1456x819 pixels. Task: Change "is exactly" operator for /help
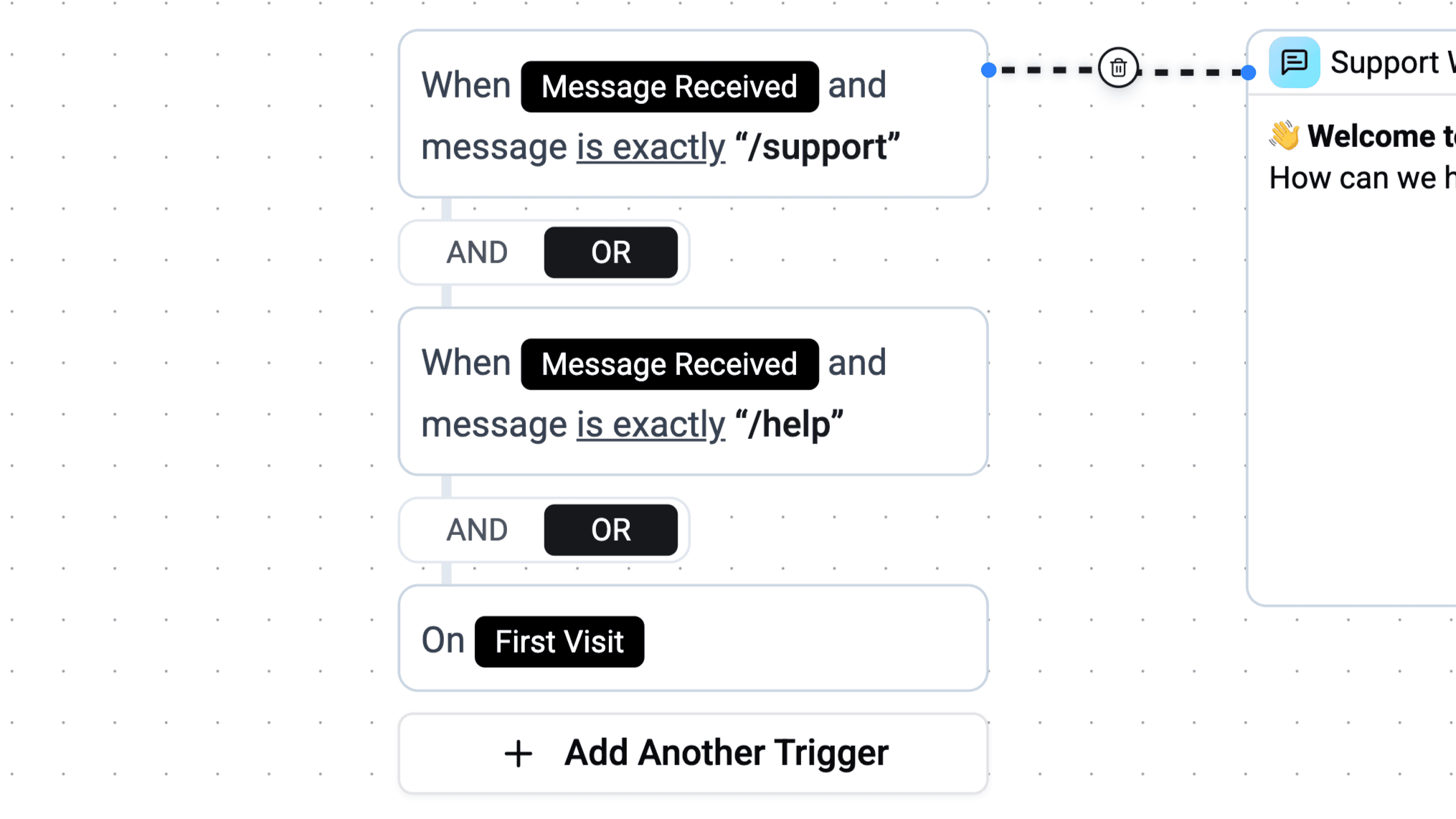651,425
